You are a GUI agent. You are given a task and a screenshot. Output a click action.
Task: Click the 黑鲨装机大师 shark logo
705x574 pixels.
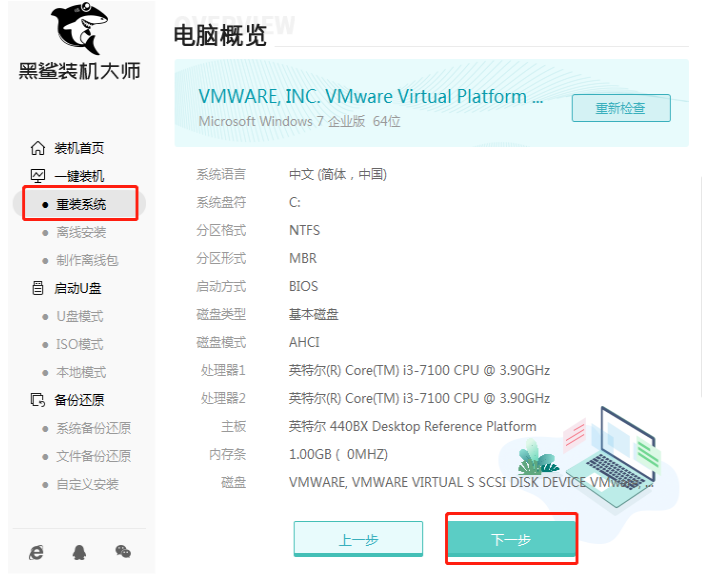pyautogui.click(x=78, y=30)
